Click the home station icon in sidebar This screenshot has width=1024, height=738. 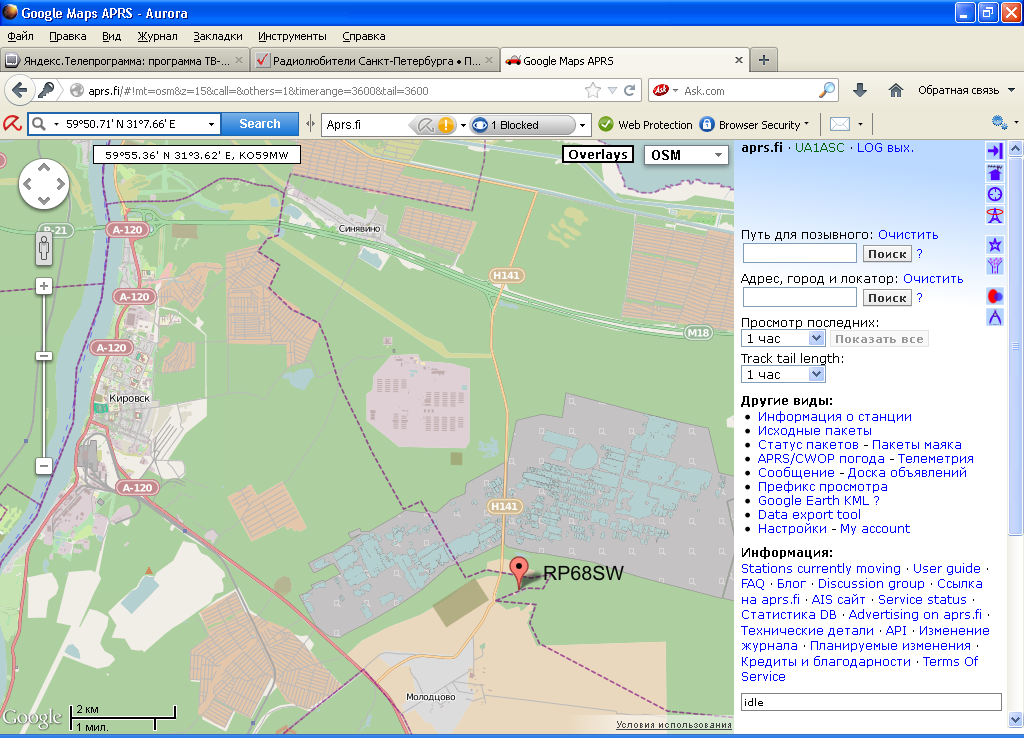(x=994, y=173)
